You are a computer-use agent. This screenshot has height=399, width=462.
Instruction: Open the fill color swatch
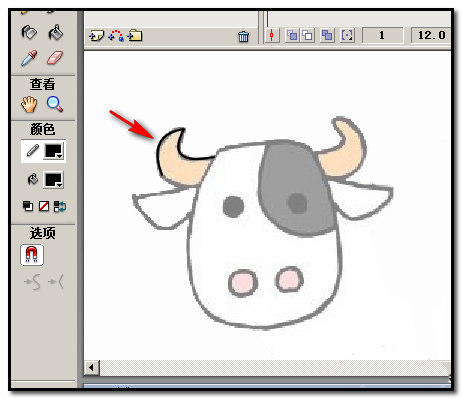pos(53,180)
